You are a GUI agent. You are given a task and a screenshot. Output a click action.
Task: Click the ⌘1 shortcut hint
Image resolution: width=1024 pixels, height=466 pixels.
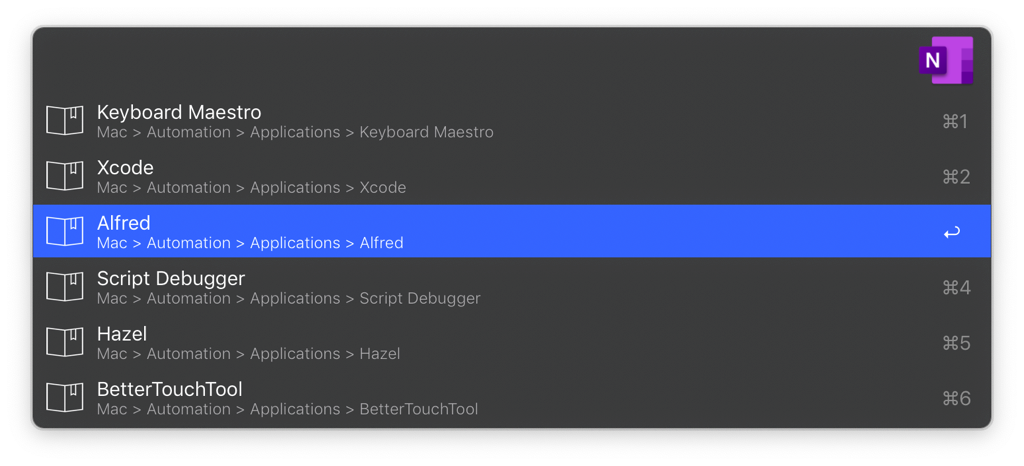(x=955, y=121)
